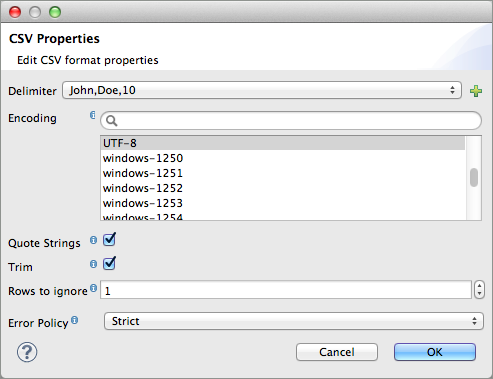Confirm with the OK button
This screenshot has height=379, width=493.
click(435, 352)
